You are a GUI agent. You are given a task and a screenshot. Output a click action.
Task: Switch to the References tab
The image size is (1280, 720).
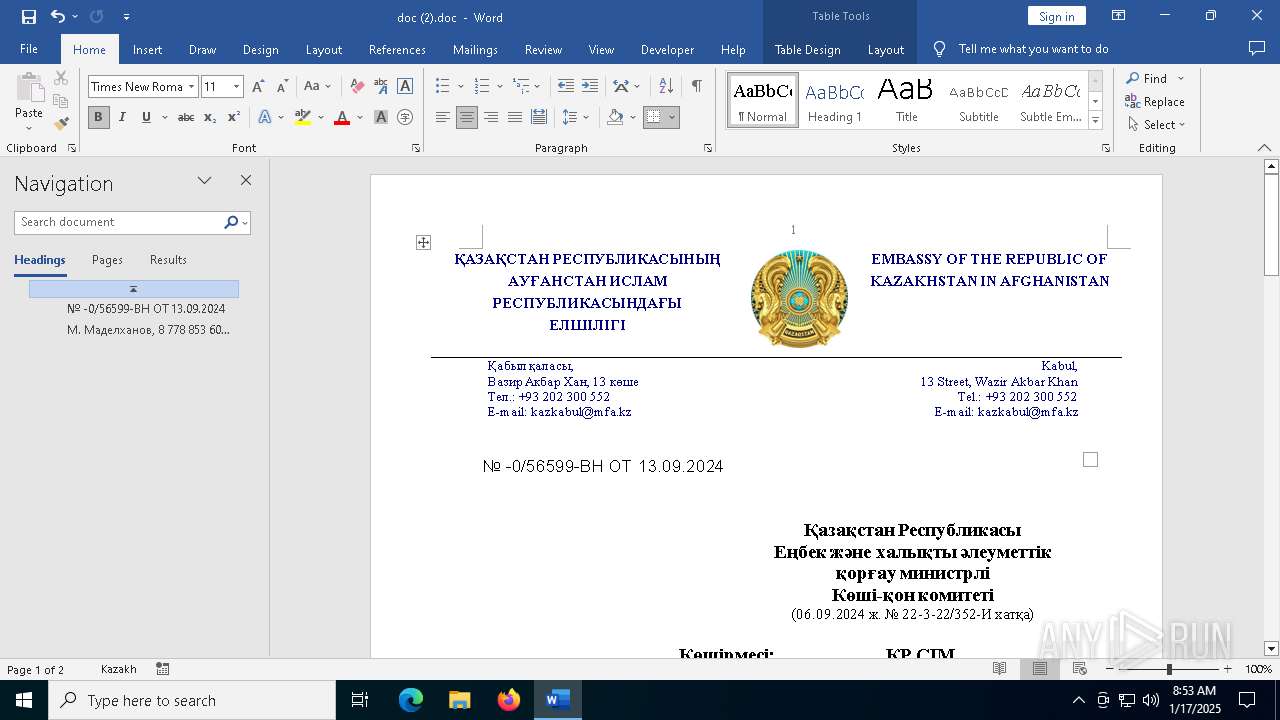point(397,49)
